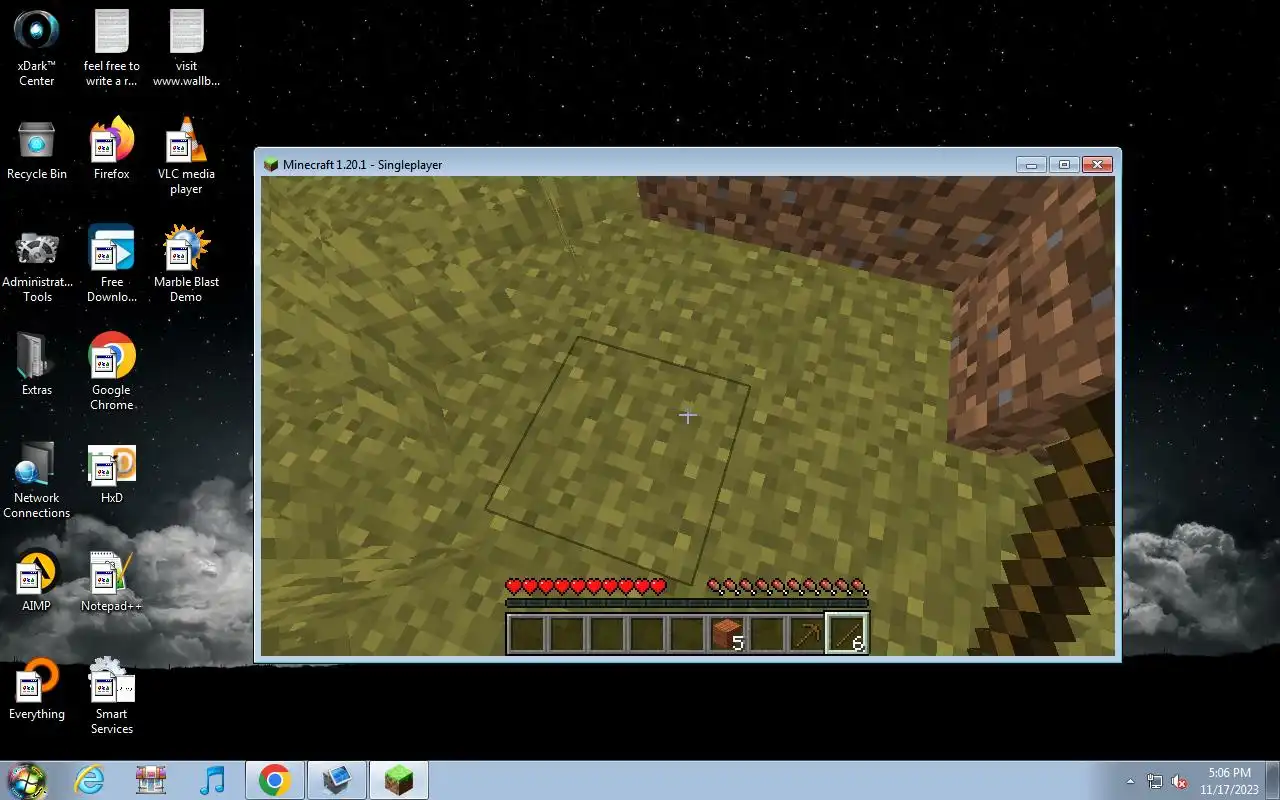
Task: Switch to Chrome on the taskbar
Action: [274, 780]
